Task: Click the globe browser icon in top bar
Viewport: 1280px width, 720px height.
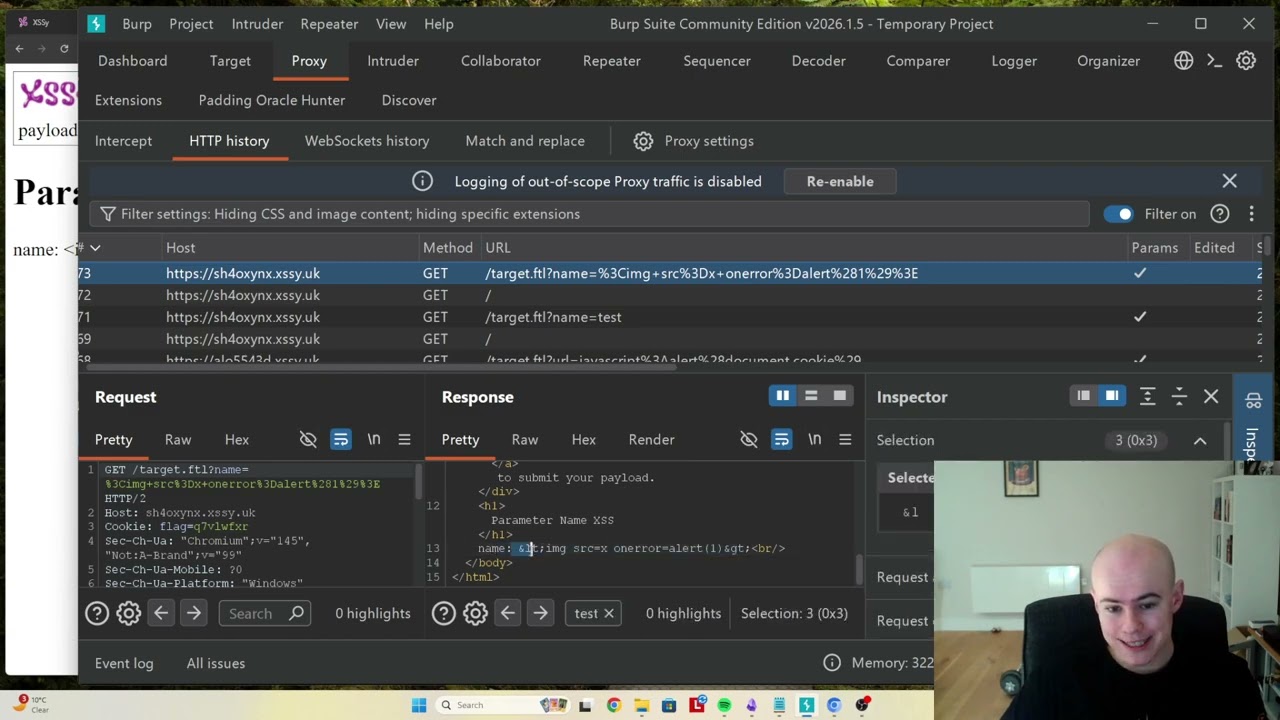Action: [1184, 61]
